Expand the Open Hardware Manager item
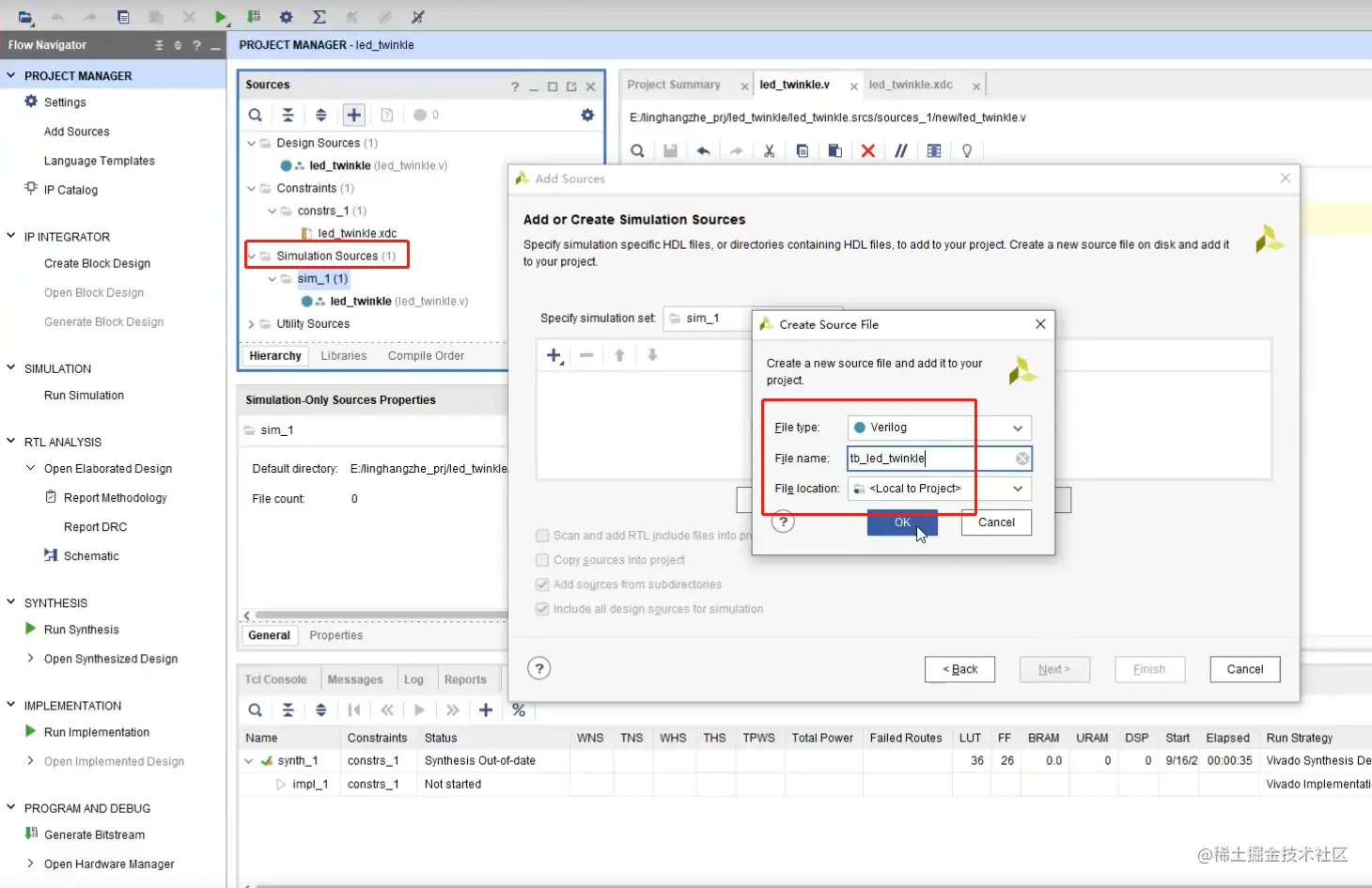Screen dimensions: 1372x888 point(31,864)
